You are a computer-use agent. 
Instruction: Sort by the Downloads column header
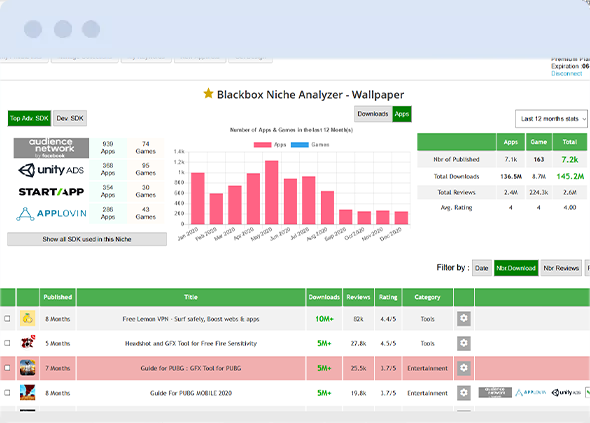[x=324, y=297]
